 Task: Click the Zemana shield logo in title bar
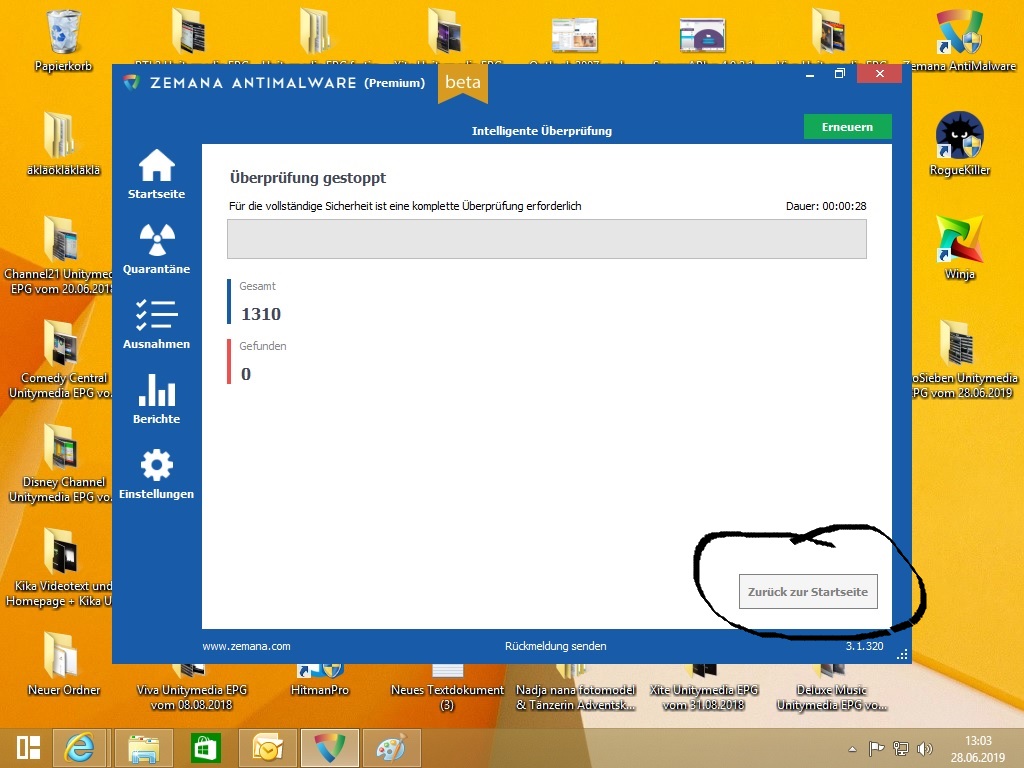click(131, 82)
